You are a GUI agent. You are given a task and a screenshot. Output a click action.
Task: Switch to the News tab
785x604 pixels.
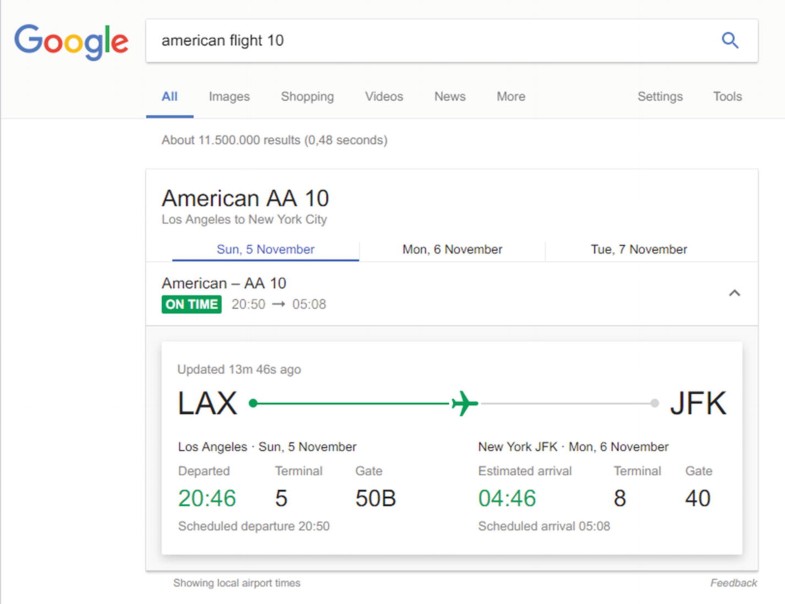[450, 96]
